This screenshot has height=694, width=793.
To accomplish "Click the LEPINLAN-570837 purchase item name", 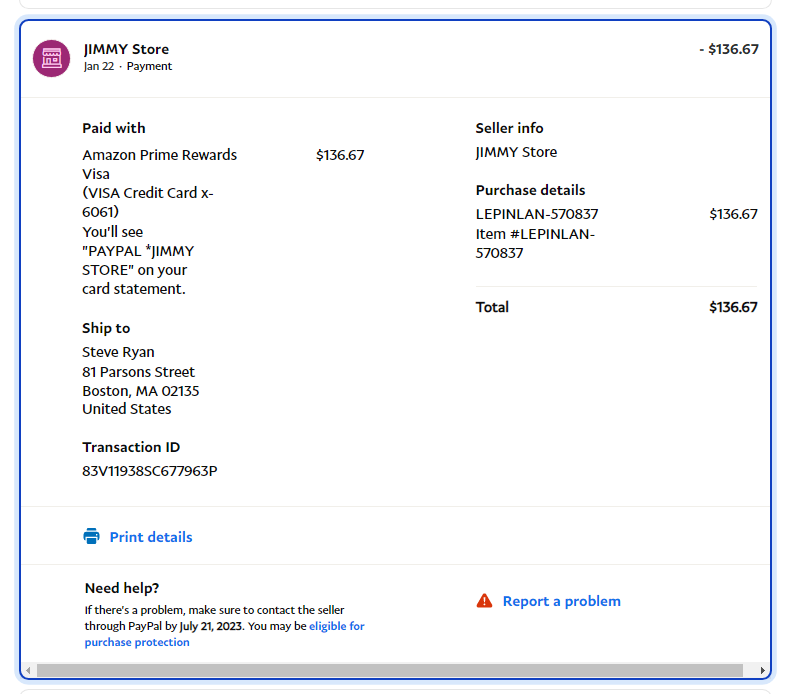I will click(537, 214).
